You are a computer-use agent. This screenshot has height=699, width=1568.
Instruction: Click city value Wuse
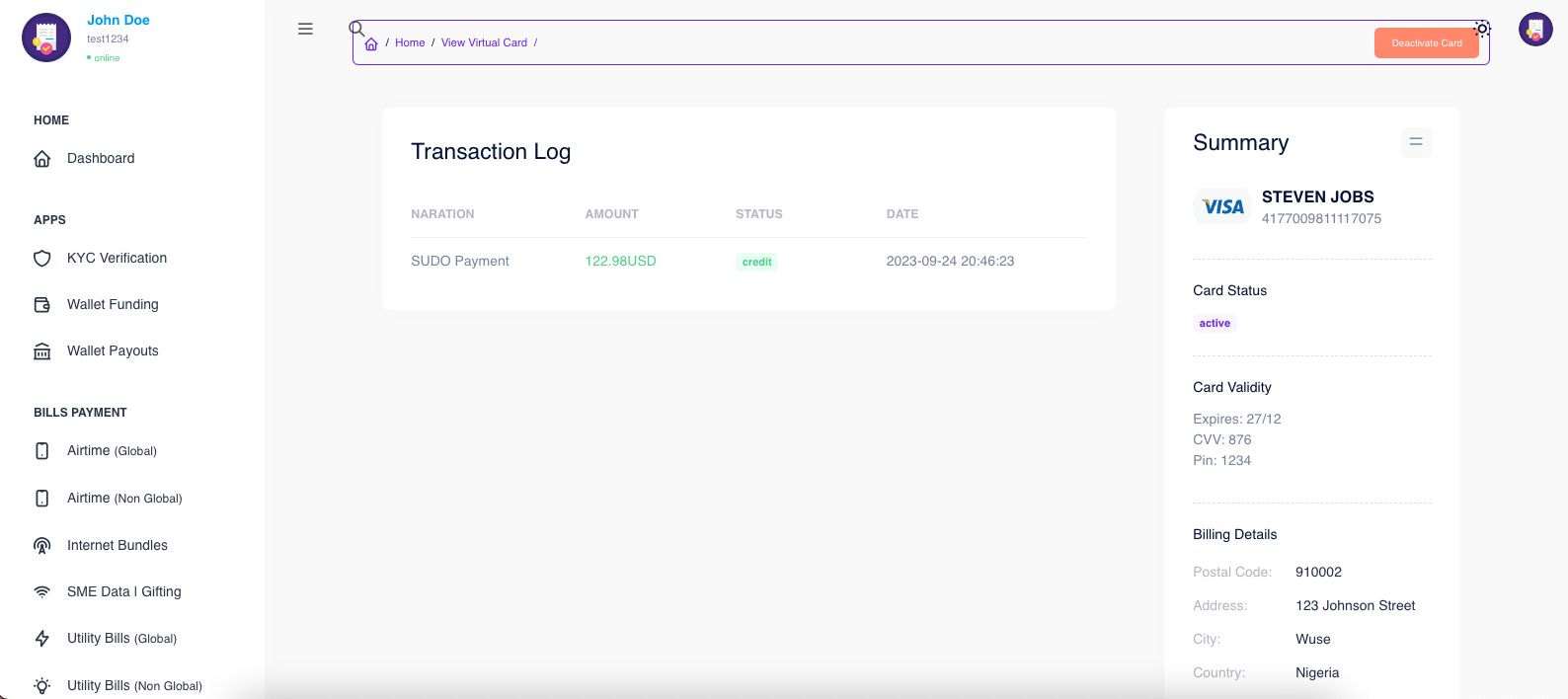pos(1313,640)
